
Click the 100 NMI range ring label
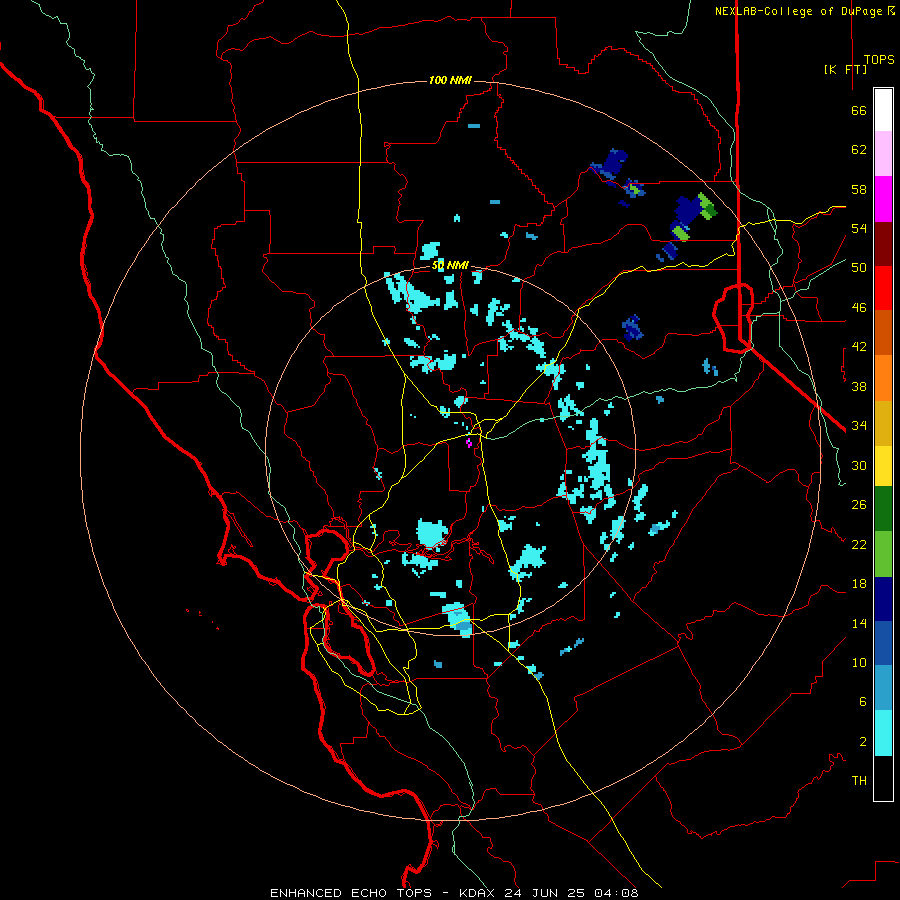pos(450,80)
